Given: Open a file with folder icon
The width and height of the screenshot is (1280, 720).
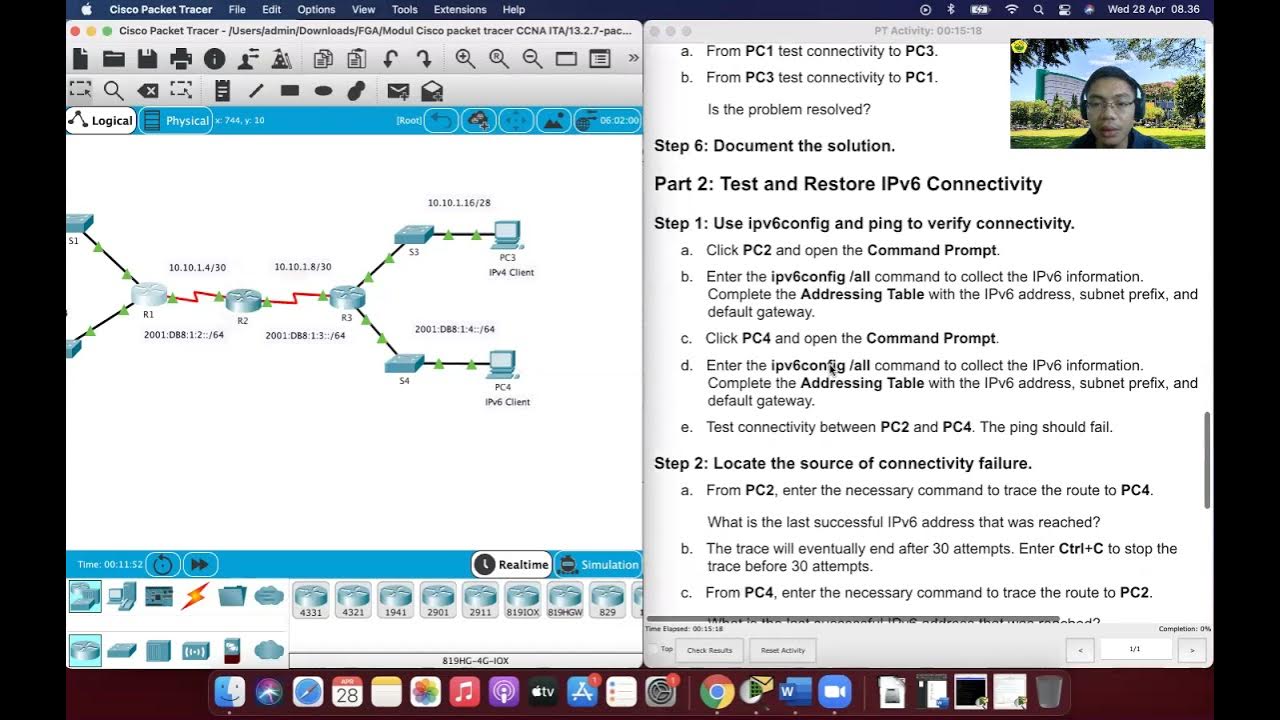Looking at the screenshot, I should 114,59.
